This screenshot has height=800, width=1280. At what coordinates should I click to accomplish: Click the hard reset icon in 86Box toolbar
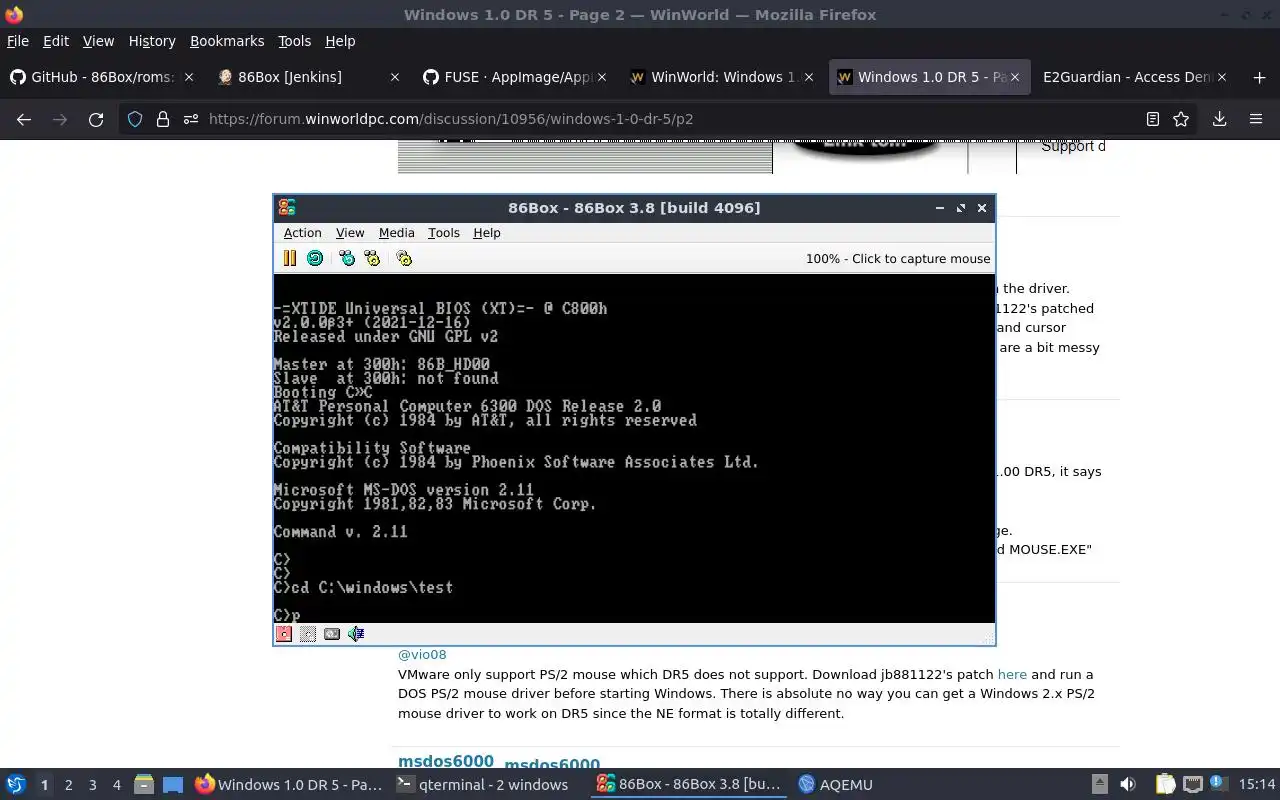[x=314, y=258]
